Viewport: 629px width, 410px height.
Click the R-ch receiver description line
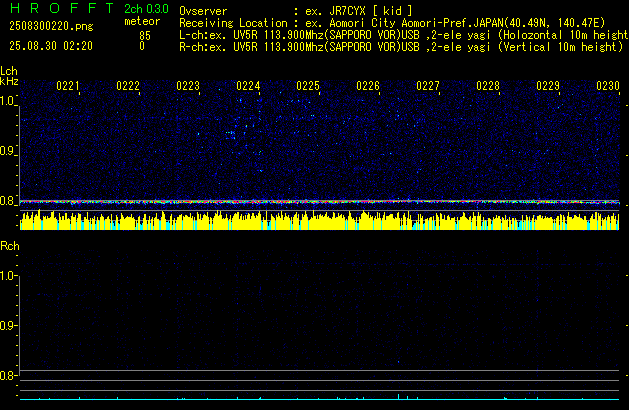pos(401,47)
